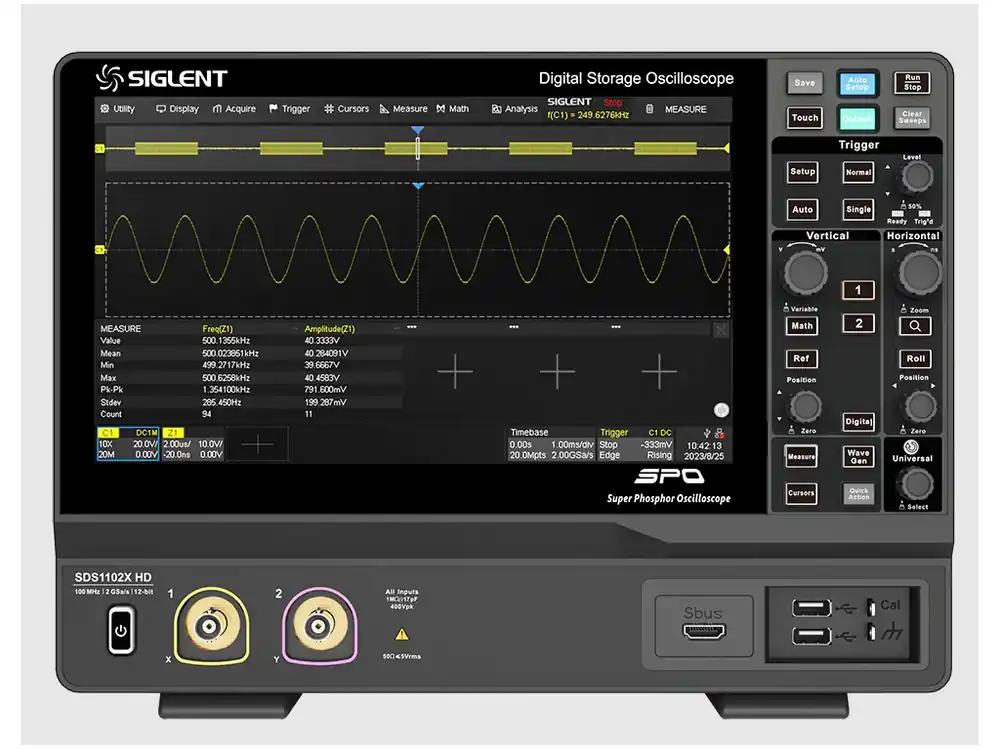Click the Sbus HDMI port
The image size is (1000, 750).
(x=703, y=631)
